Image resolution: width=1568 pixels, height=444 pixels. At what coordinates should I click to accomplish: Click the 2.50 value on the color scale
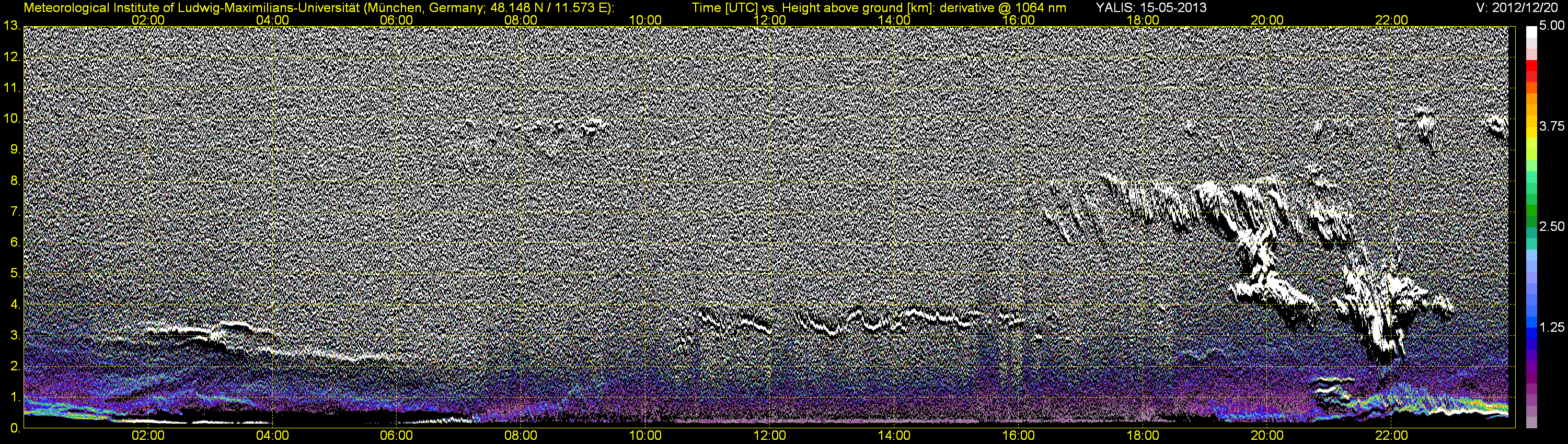click(1552, 226)
